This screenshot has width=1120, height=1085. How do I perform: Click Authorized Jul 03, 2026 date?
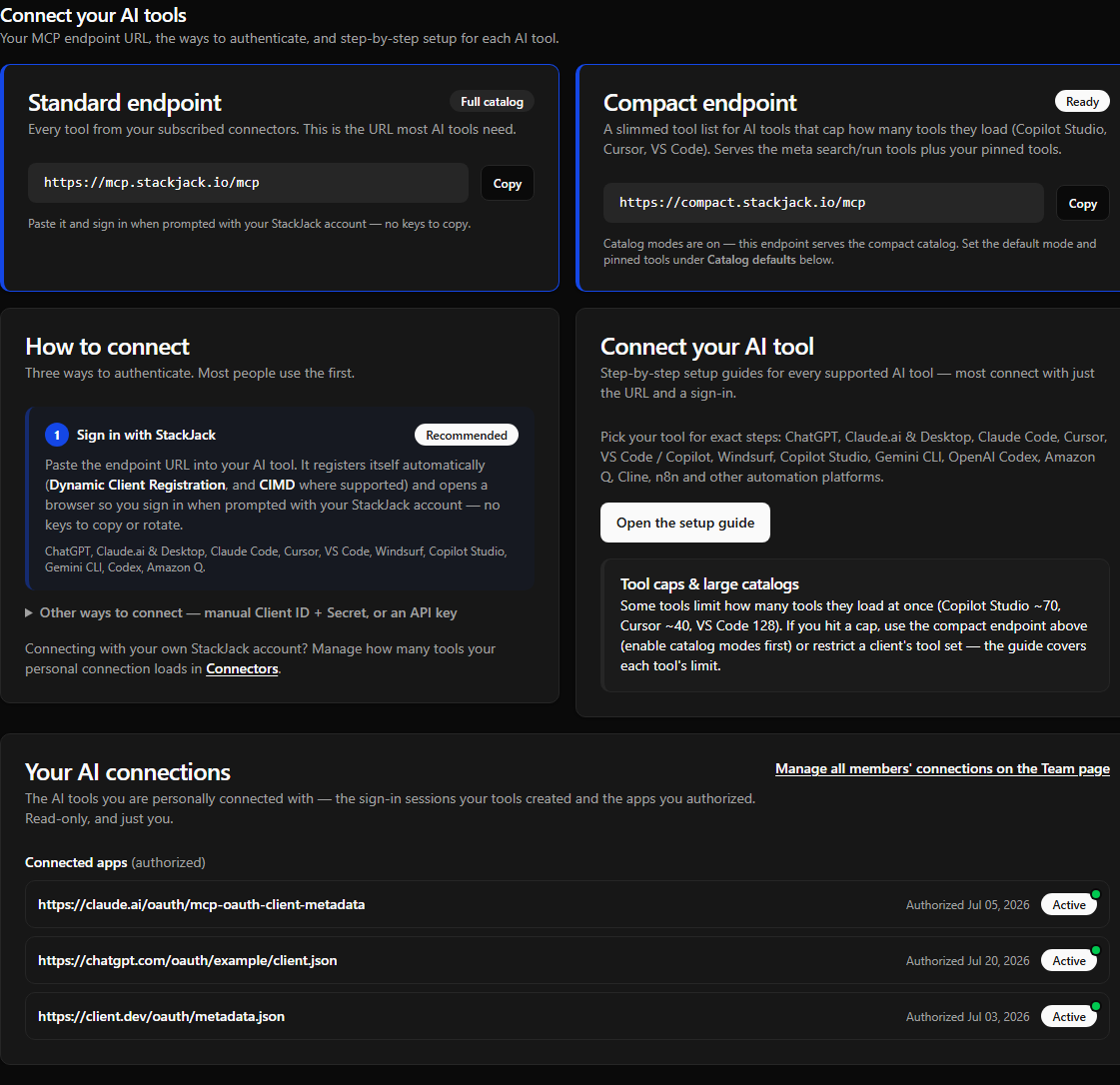(968, 1016)
